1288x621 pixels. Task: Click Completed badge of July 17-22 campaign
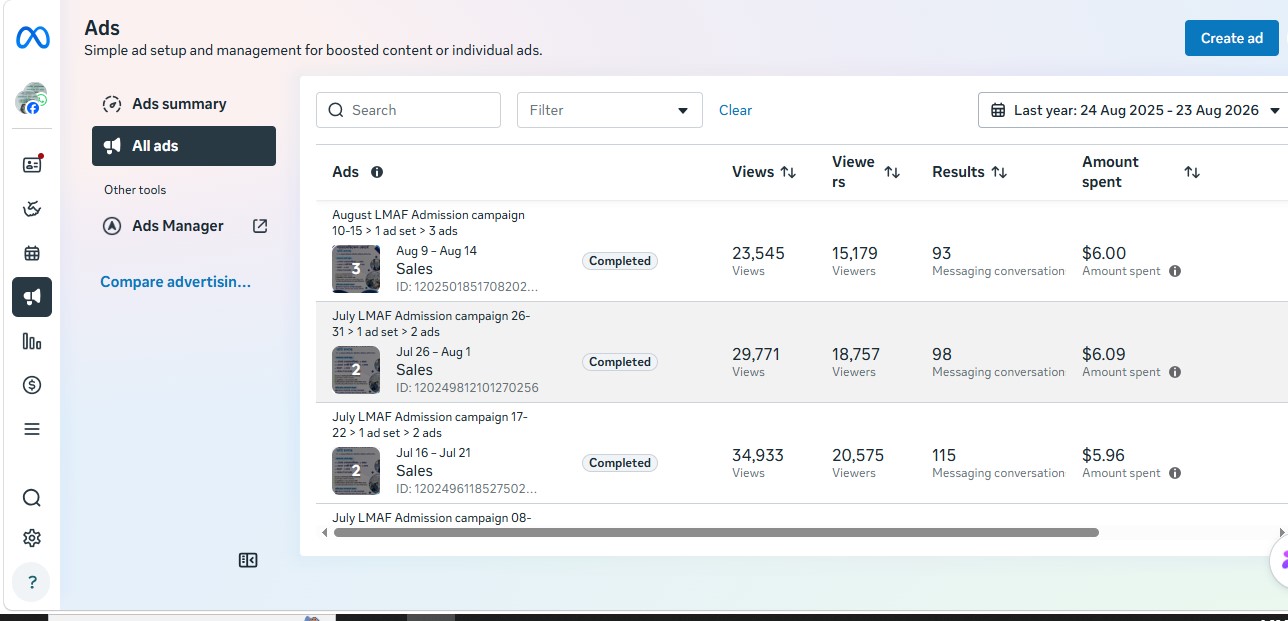[x=620, y=463]
